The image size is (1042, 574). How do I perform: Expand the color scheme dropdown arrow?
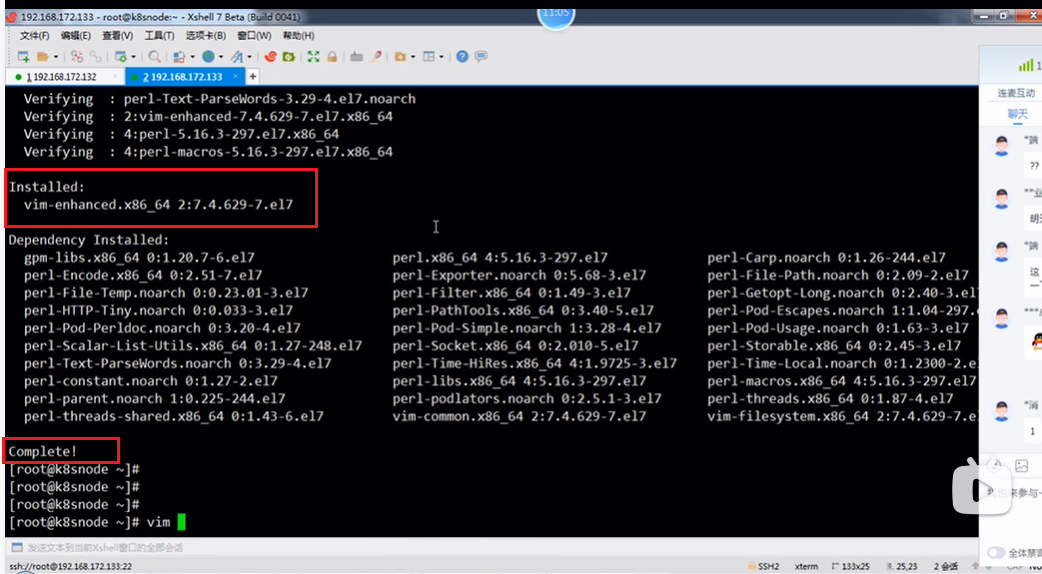(x=193, y=56)
